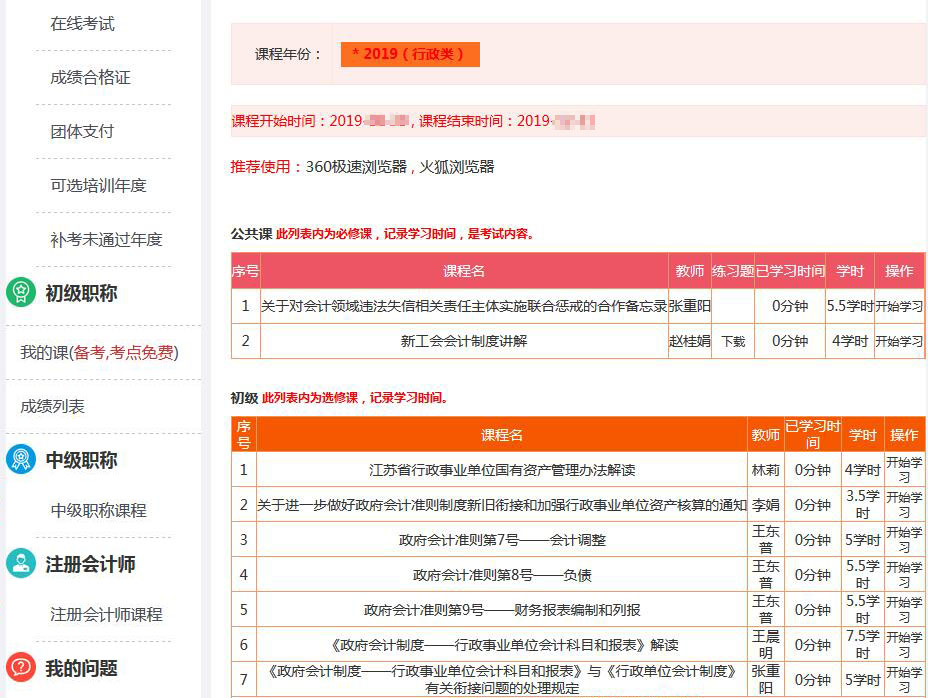Click the teal person icon beside 注册会计师
This screenshot has height=698, width=928.
point(21,564)
